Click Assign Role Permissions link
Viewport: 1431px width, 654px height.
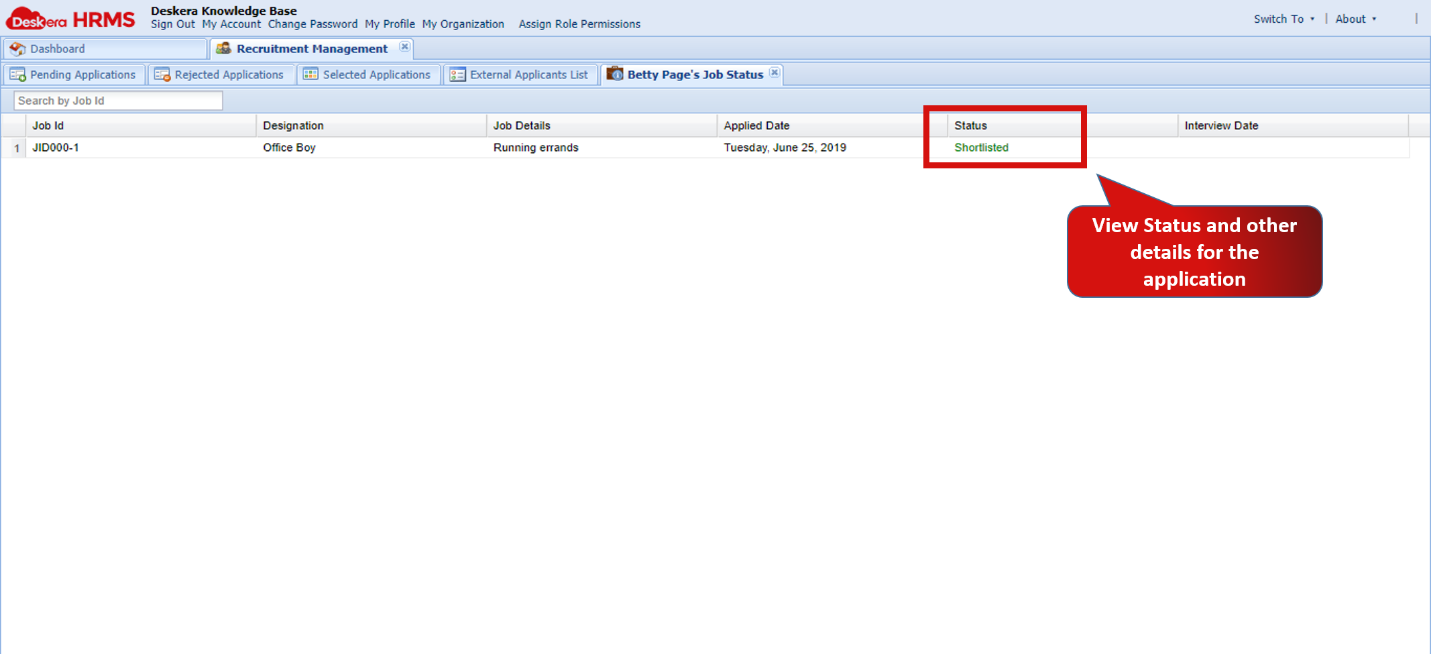point(580,24)
